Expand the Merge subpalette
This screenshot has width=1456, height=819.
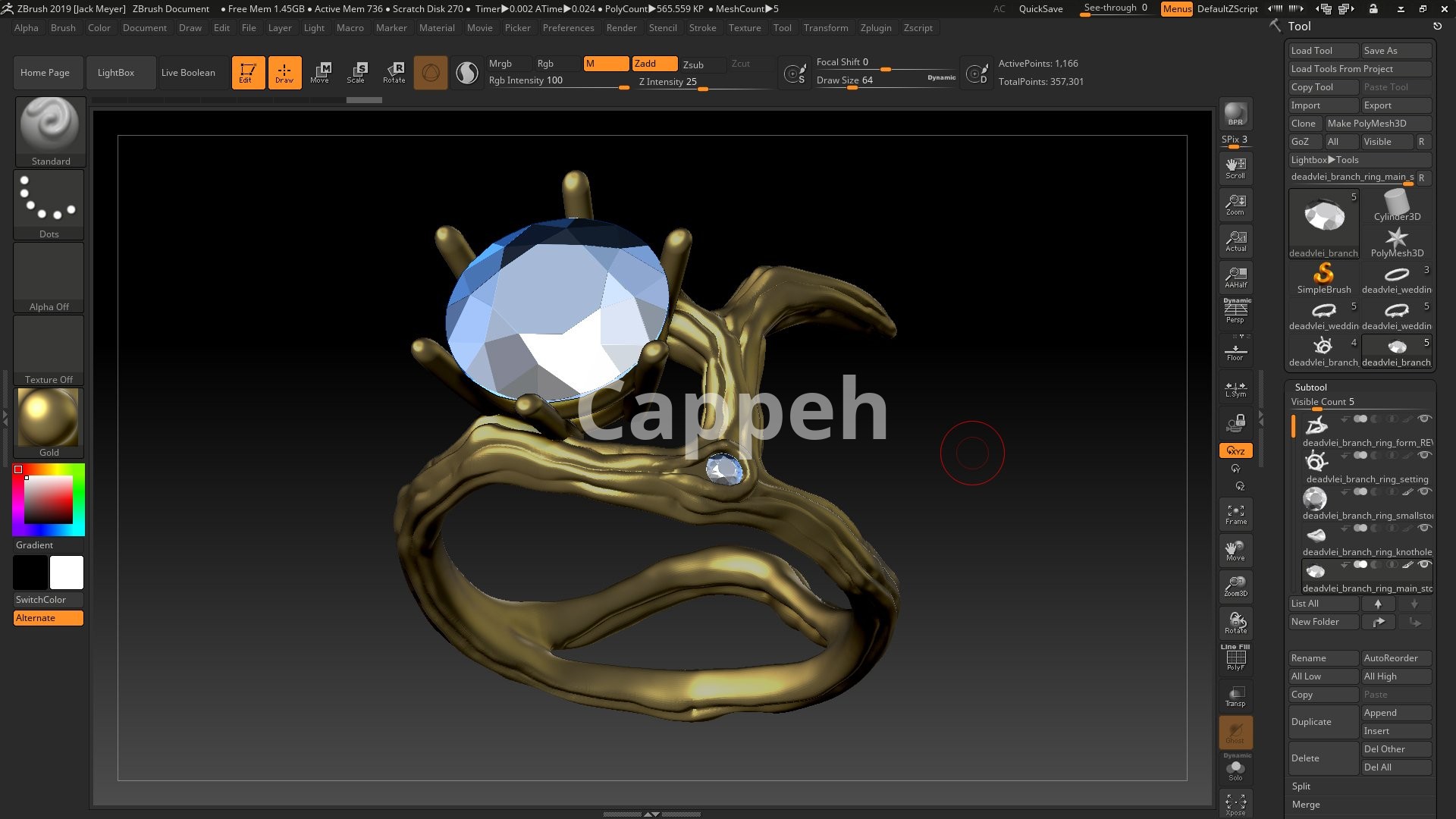[x=1306, y=805]
